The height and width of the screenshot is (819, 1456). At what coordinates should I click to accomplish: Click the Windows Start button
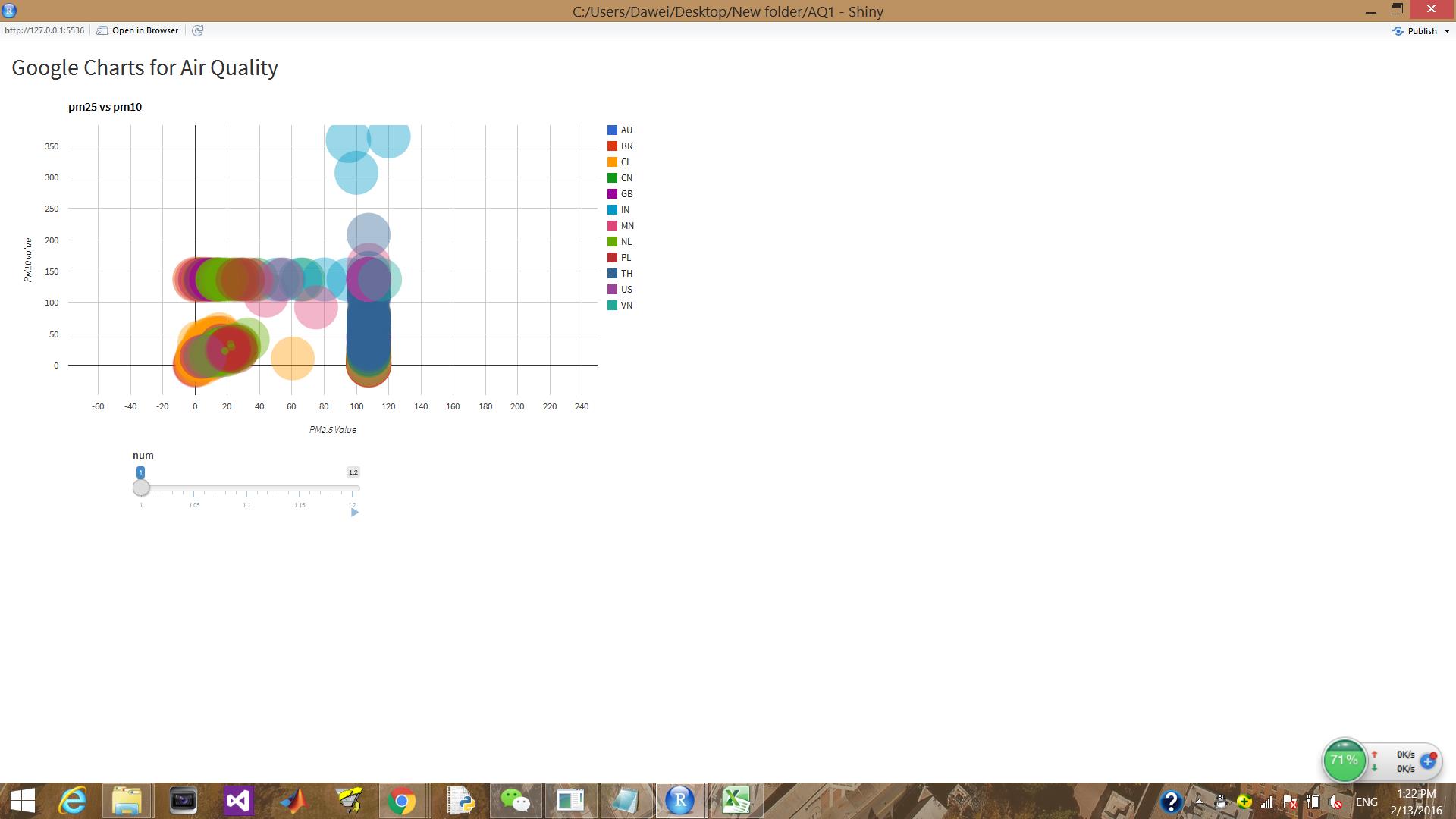(x=23, y=801)
